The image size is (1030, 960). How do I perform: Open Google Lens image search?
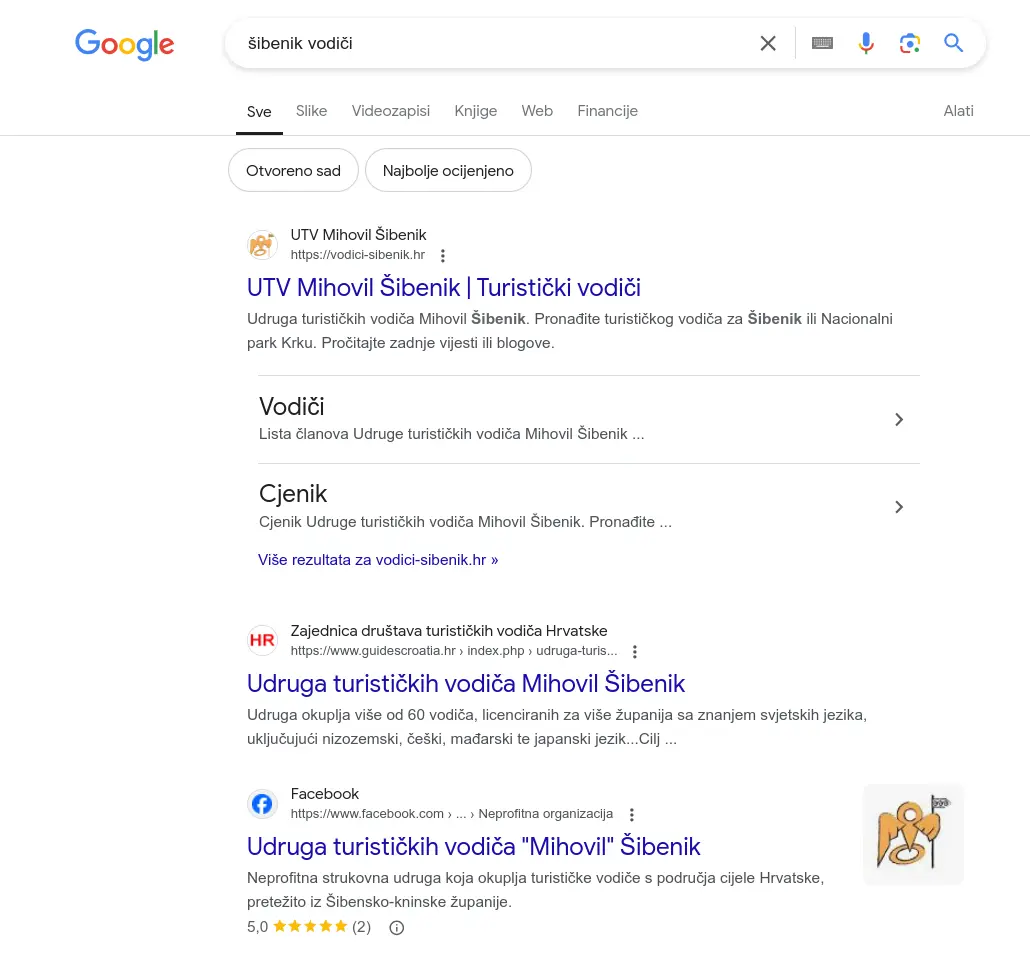pos(910,43)
